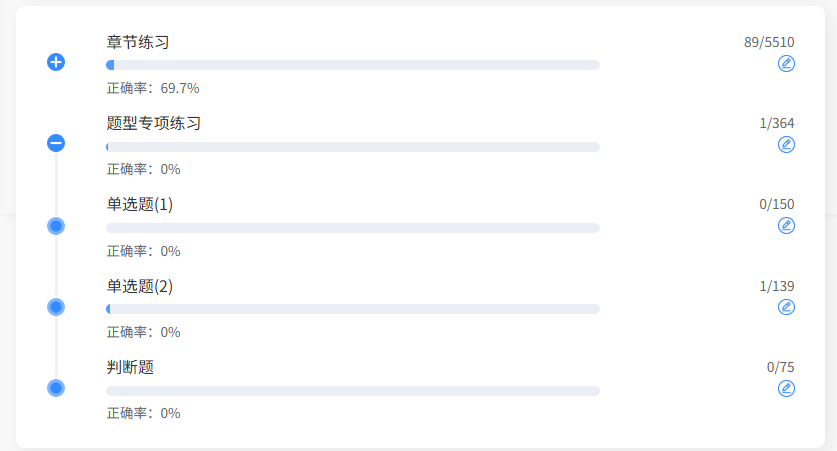This screenshot has width=837, height=451.
Task: Collapse 题型专项练习 with minus icon
Action: coord(56,143)
